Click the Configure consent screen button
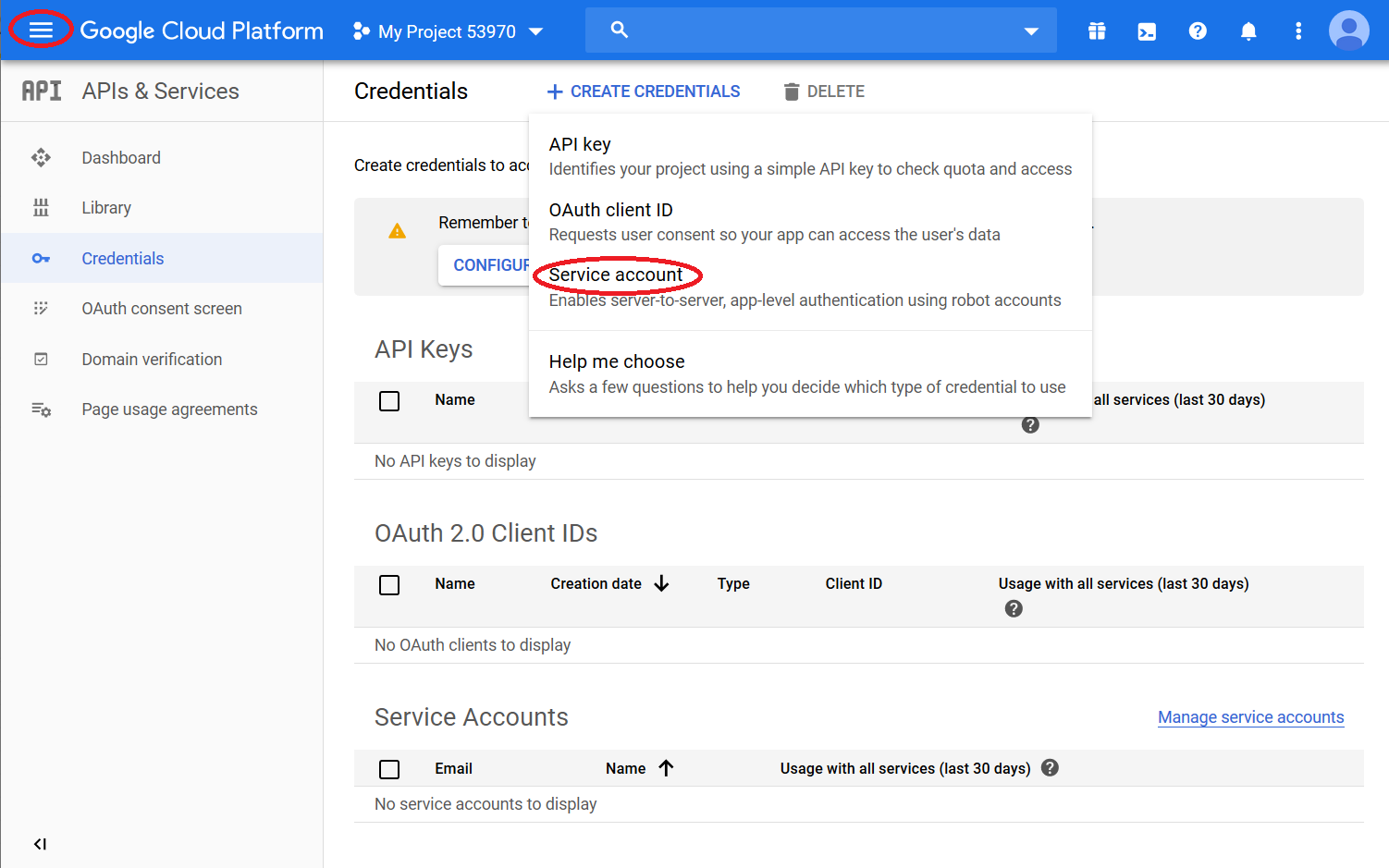Image resolution: width=1389 pixels, height=868 pixels. [485, 265]
